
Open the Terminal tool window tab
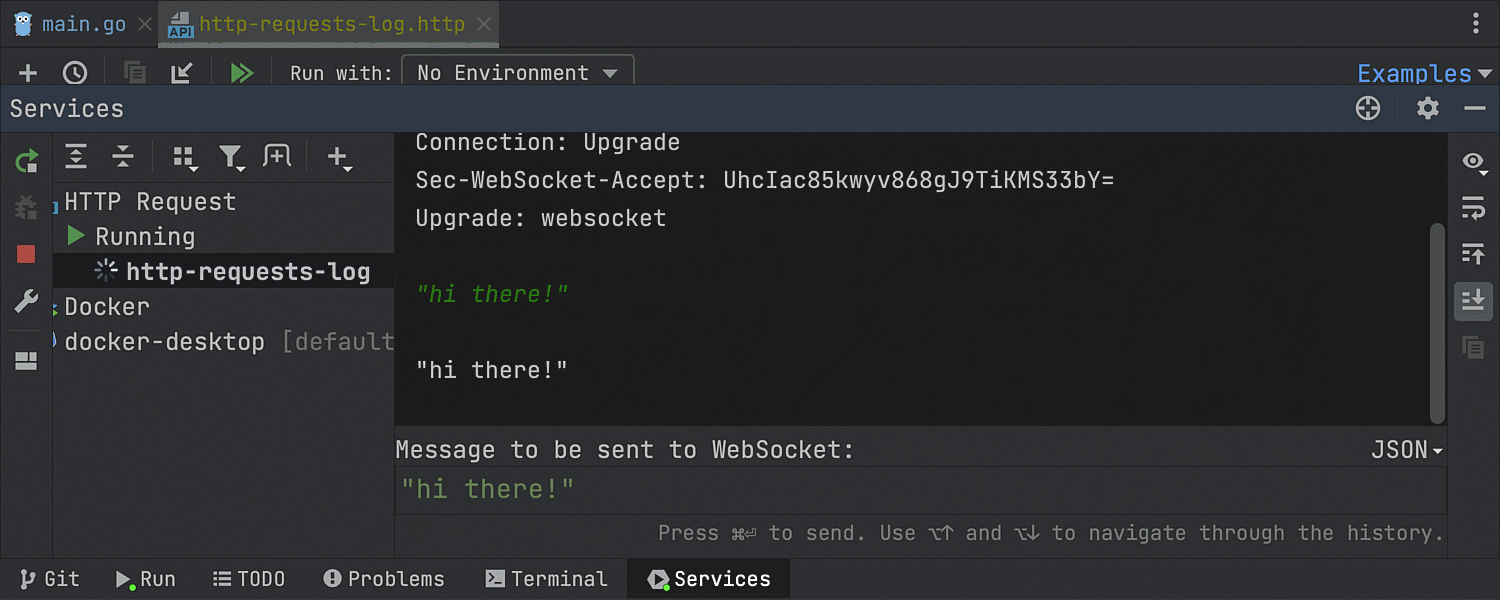(546, 579)
